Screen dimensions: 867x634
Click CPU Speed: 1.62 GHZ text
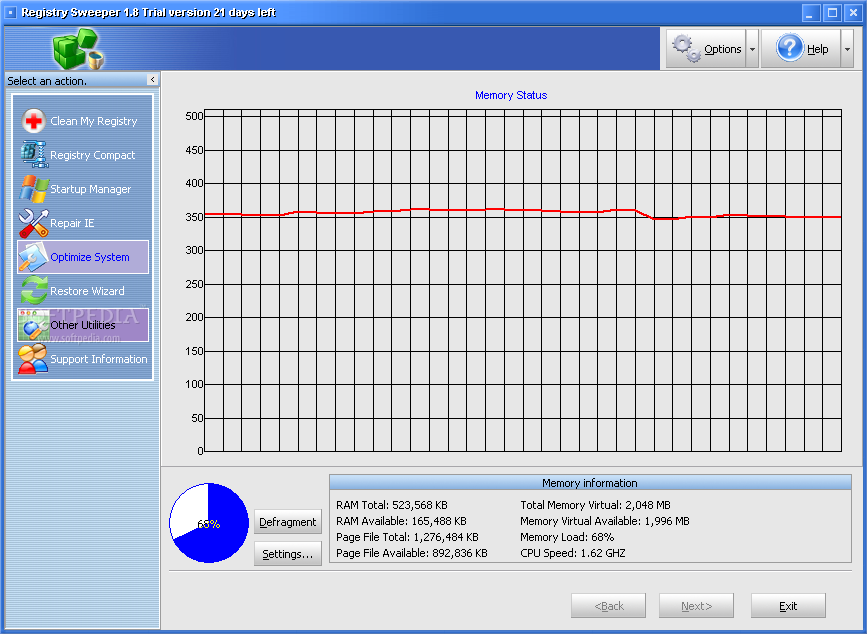[x=572, y=553]
